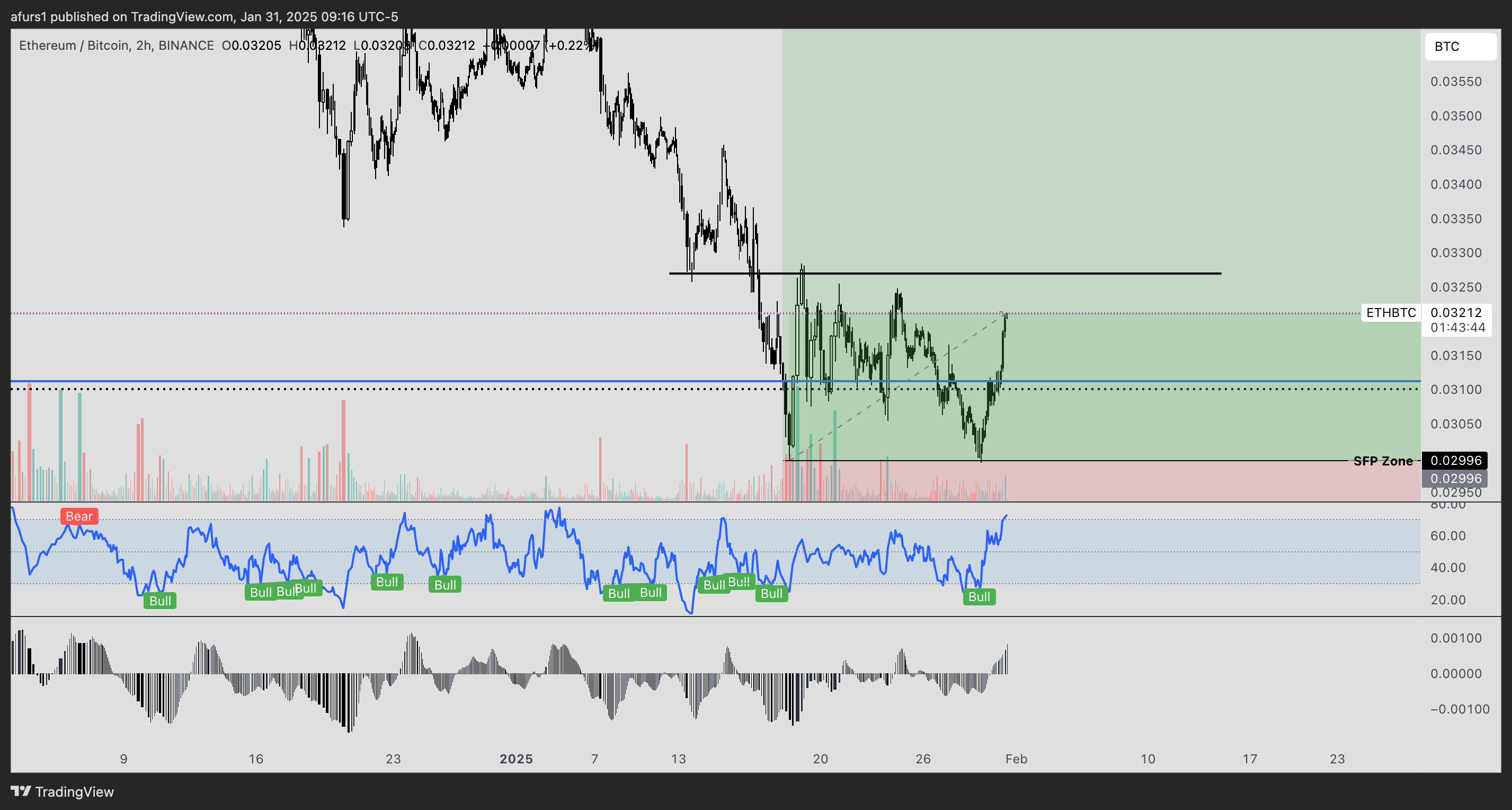Image resolution: width=1512 pixels, height=810 pixels.
Task: Click the bar countdown timer 01:43:44
Action: (x=1457, y=328)
